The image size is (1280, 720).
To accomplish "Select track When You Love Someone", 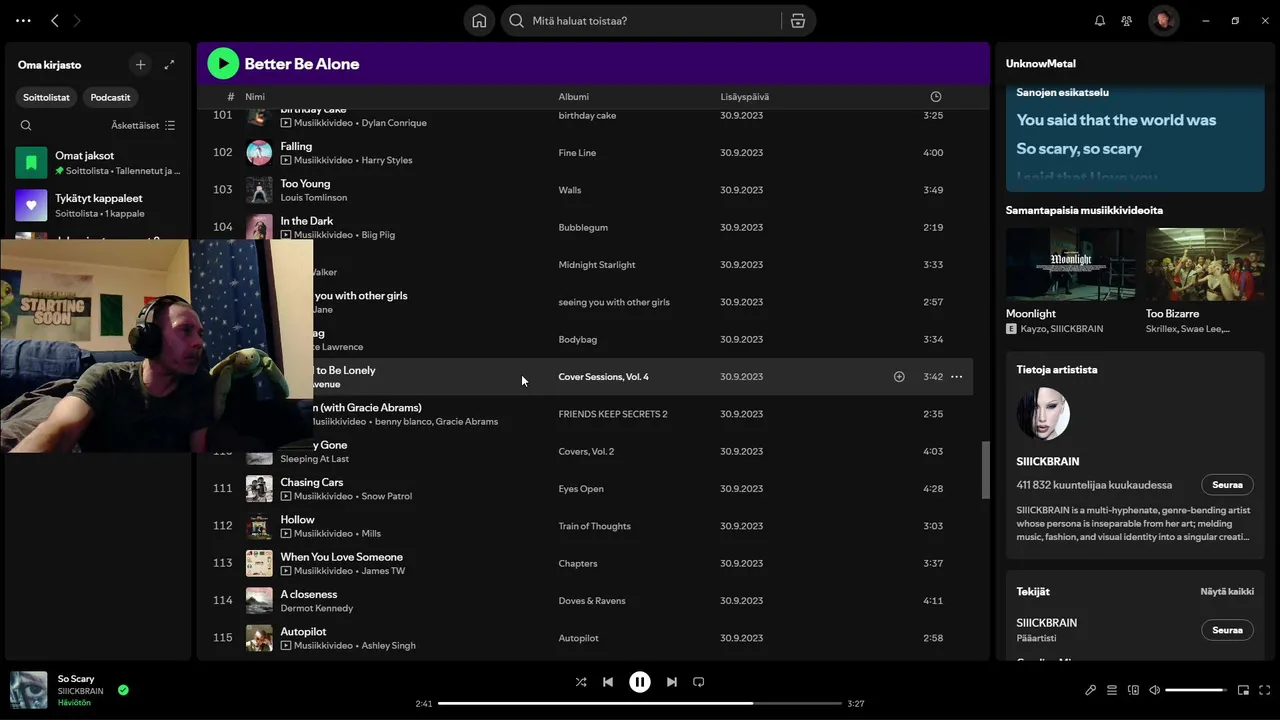I will (585, 563).
